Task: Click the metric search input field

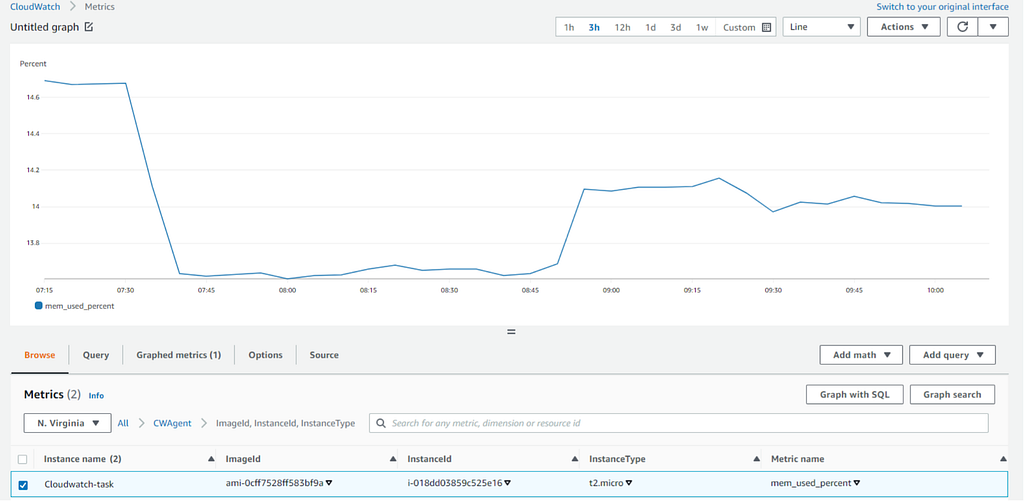Action: point(679,423)
